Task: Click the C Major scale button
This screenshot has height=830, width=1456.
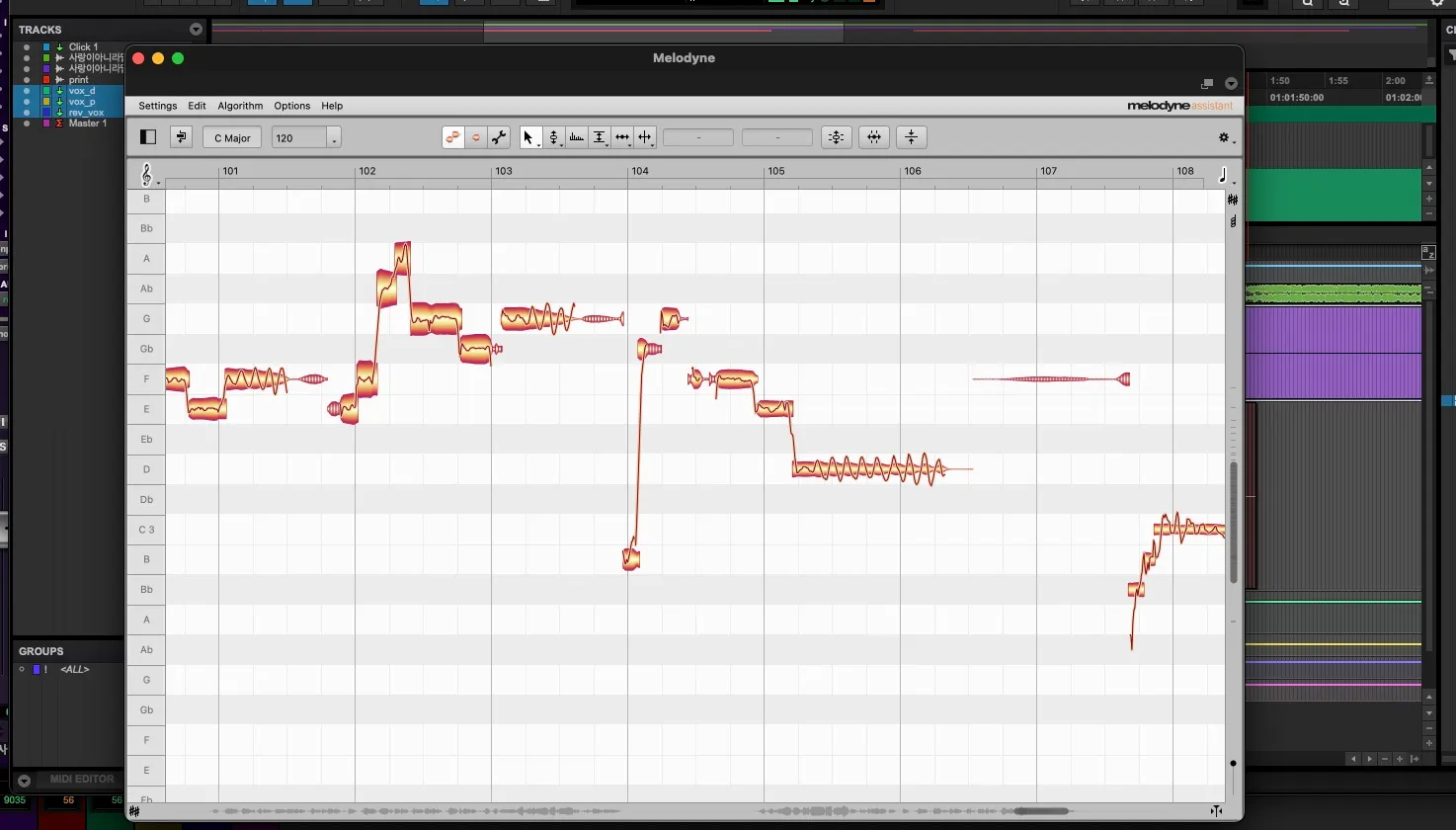Action: [233, 138]
